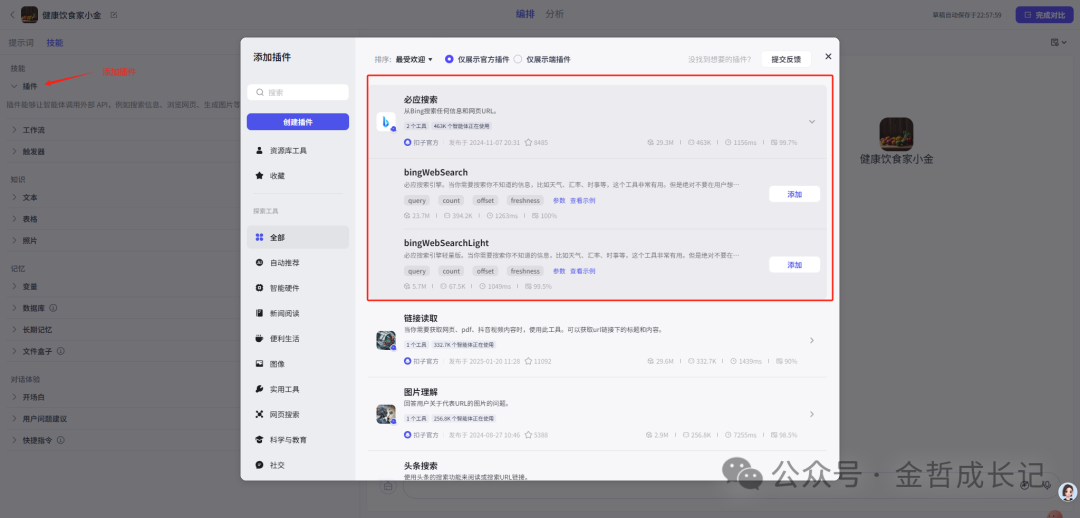Select the 图像 category
The width and height of the screenshot is (1080, 518).
298,364
